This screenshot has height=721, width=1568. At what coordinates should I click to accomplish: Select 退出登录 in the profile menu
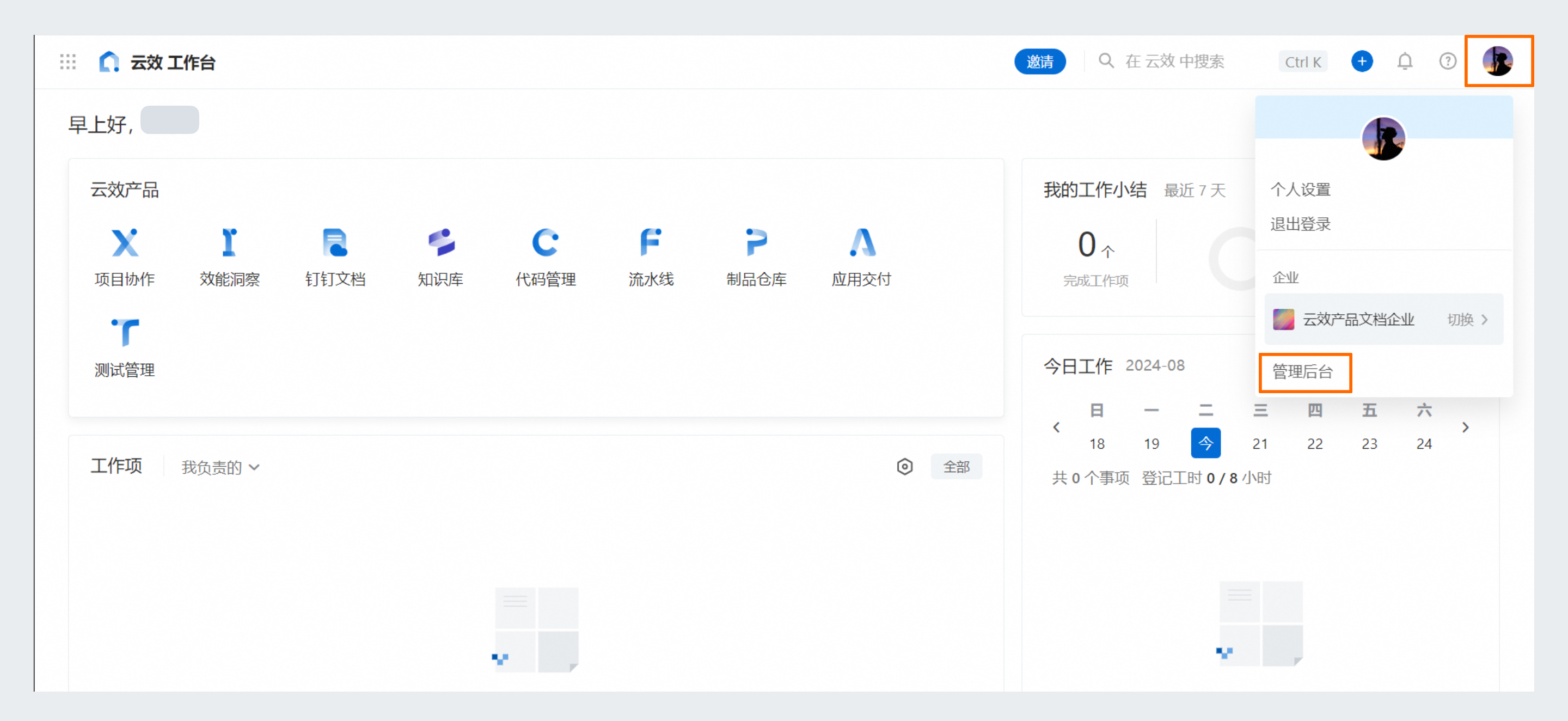pyautogui.click(x=1300, y=224)
